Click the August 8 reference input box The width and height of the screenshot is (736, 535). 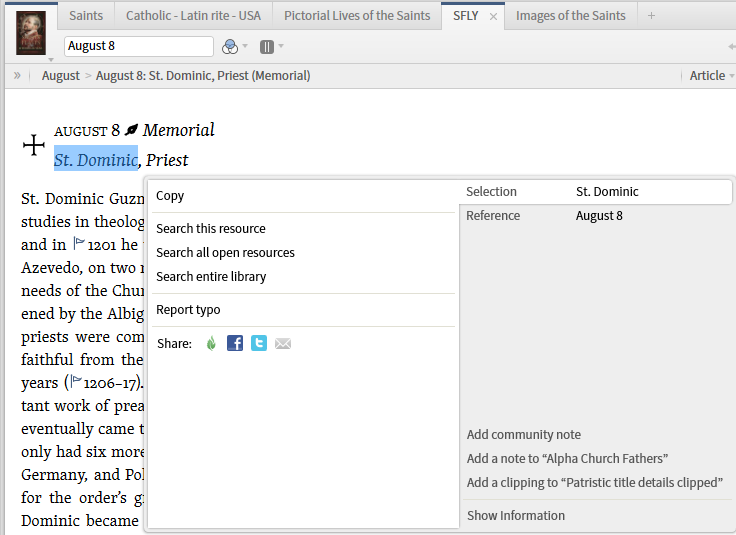(138, 46)
